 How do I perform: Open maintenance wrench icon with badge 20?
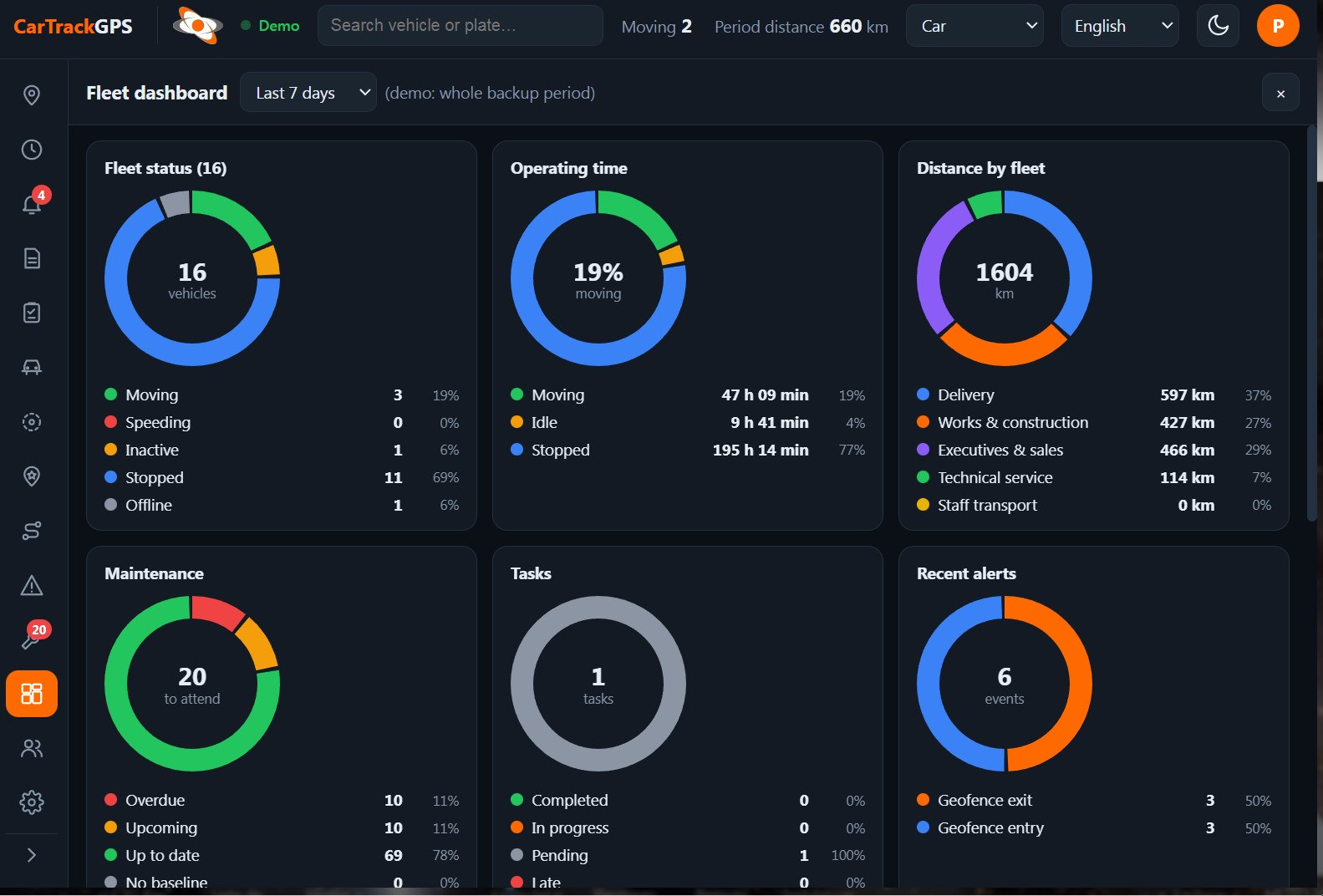[32, 639]
